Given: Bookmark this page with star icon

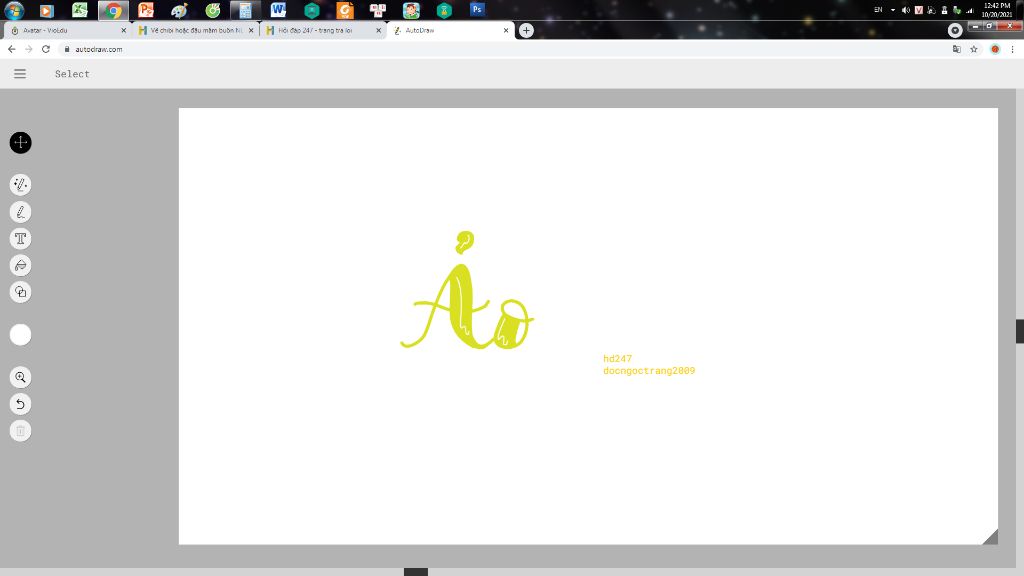Looking at the screenshot, I should pyautogui.click(x=974, y=49).
